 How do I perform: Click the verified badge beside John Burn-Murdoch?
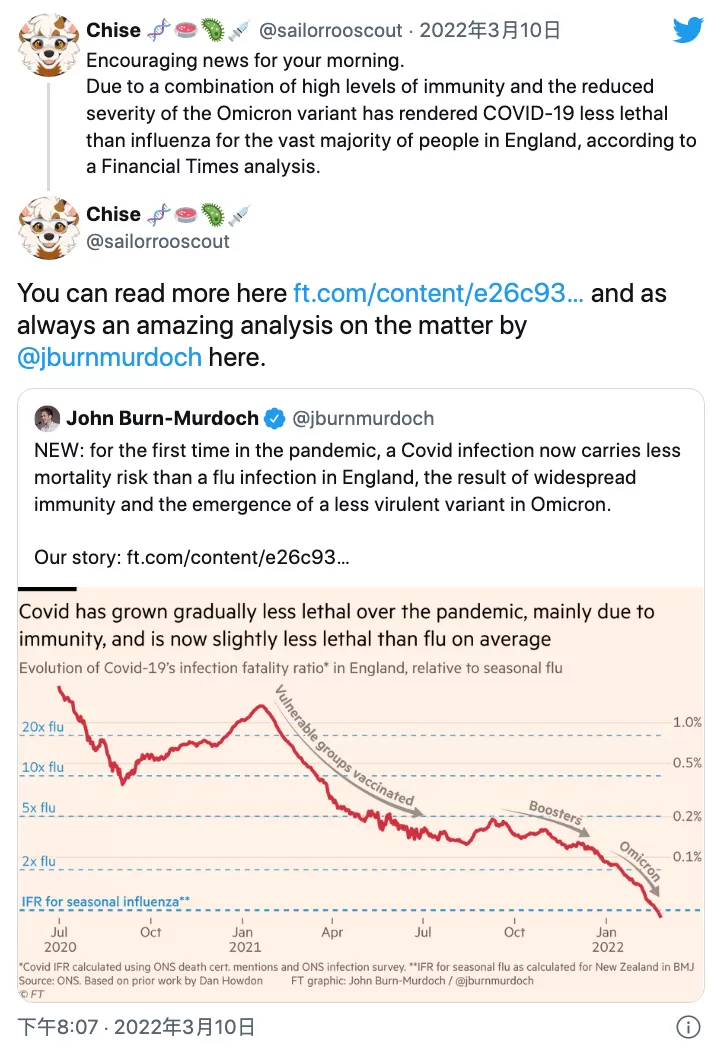click(275, 418)
